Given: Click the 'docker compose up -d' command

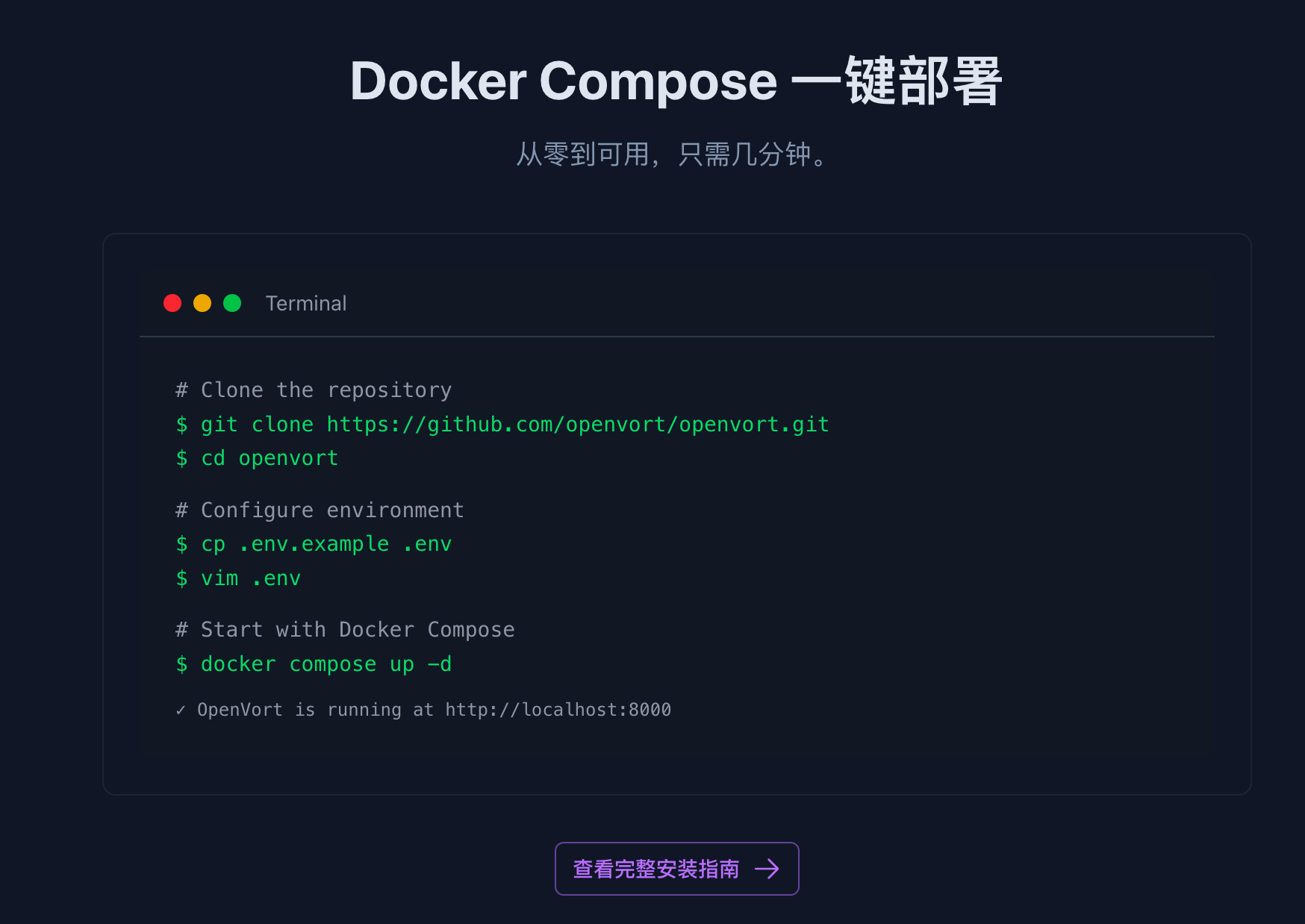Looking at the screenshot, I should point(314,664).
